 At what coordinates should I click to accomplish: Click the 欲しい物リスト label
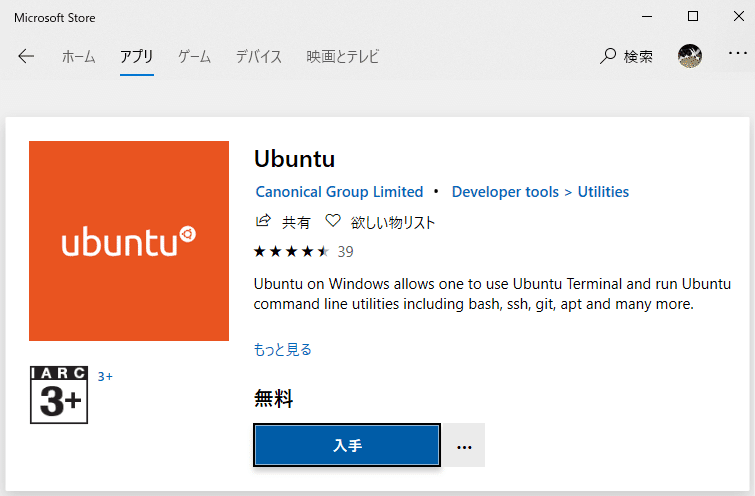(x=393, y=222)
